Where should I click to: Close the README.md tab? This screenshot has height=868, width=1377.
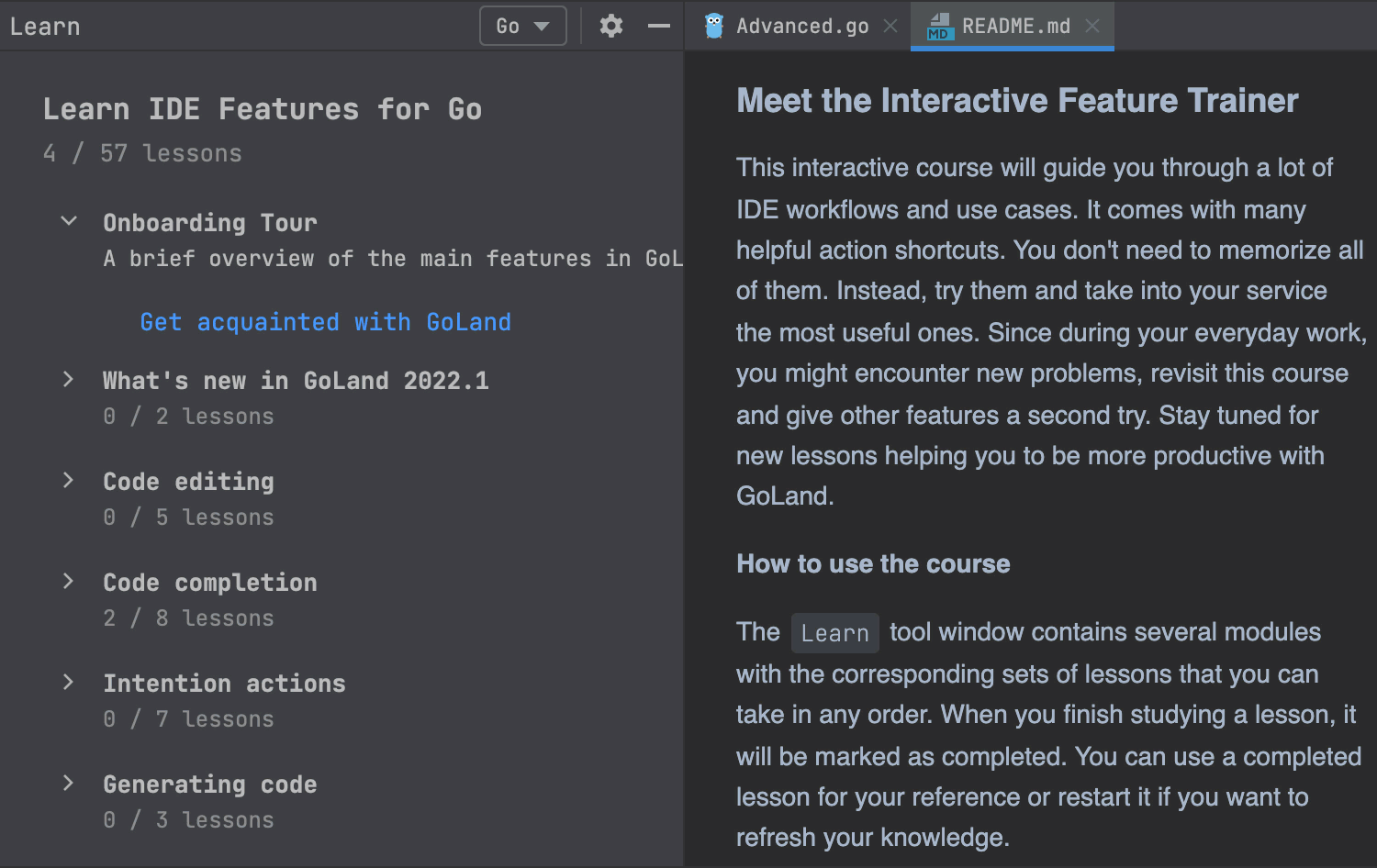(1092, 26)
